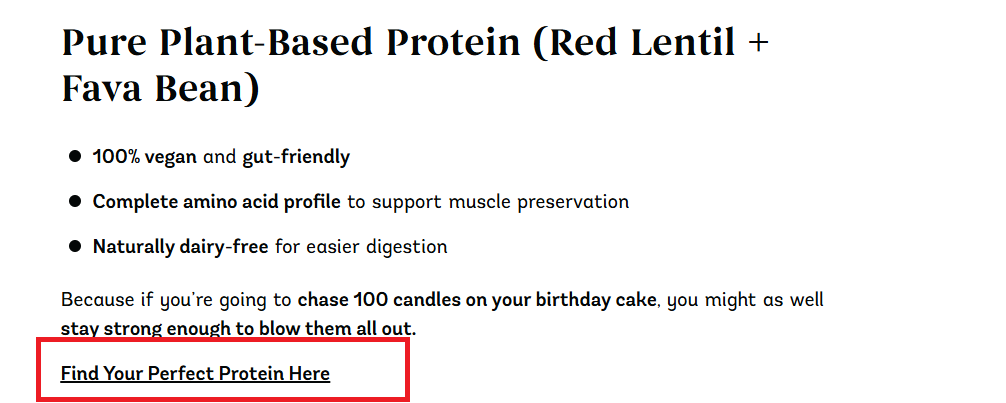Click the first bullet dot beside "100% vegan"
1006x403 pixels.
pos(74,157)
